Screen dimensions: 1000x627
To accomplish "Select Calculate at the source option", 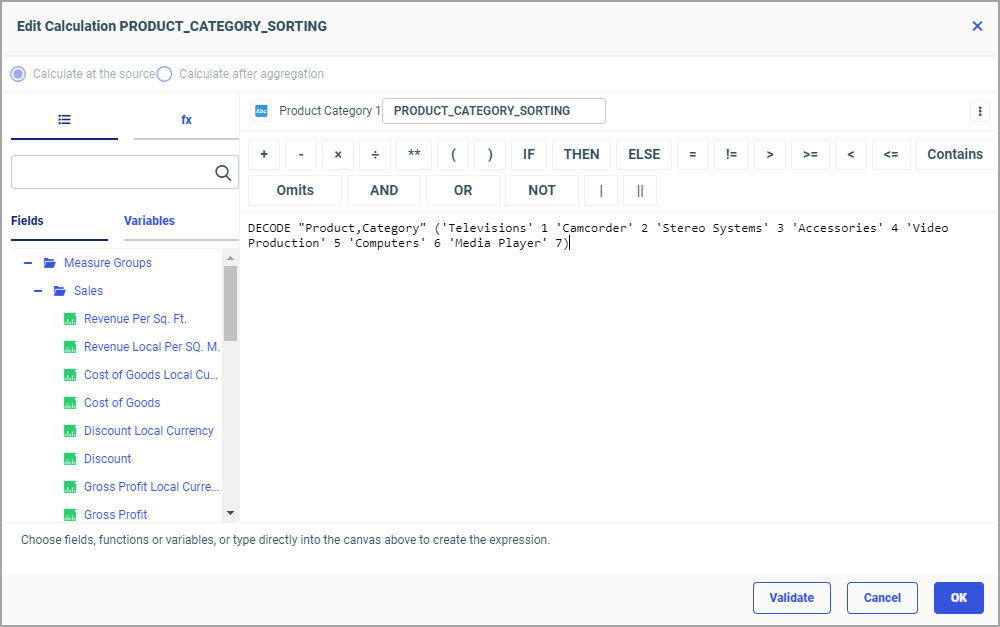I will [x=18, y=74].
